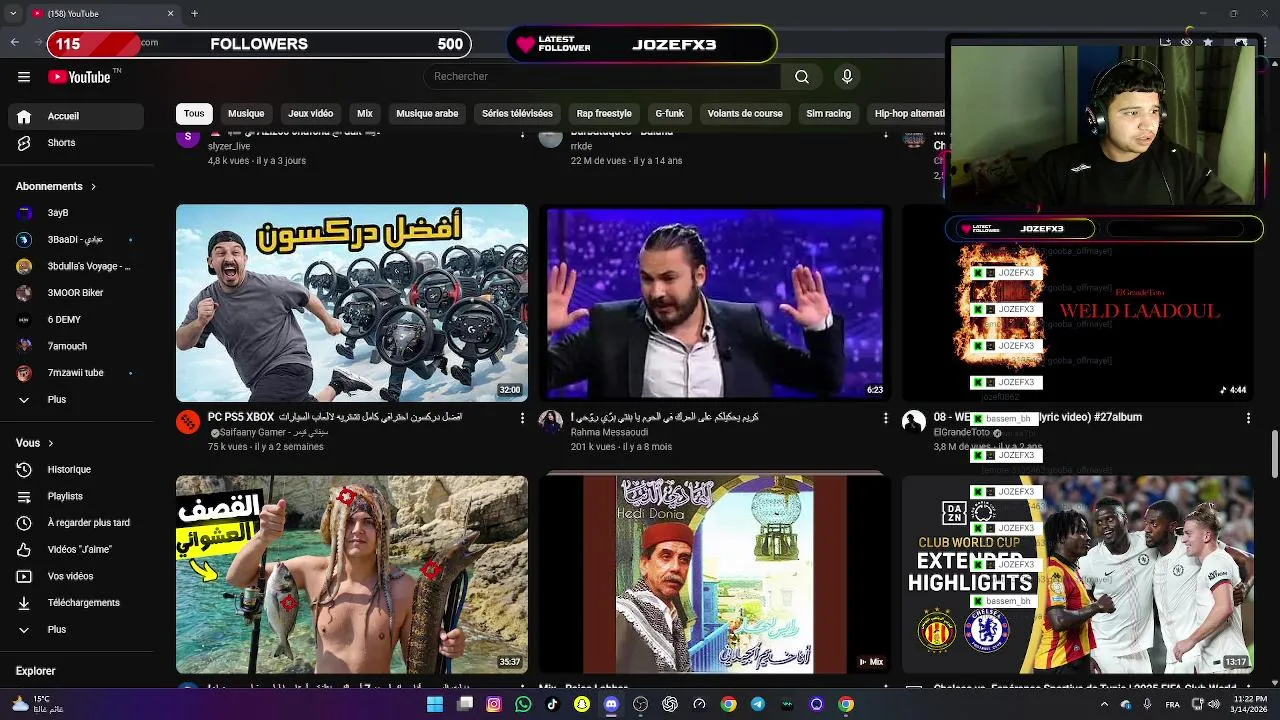Screen dimensions: 1280x720
Task: Open À regarder plus tard
Action: 76,523
